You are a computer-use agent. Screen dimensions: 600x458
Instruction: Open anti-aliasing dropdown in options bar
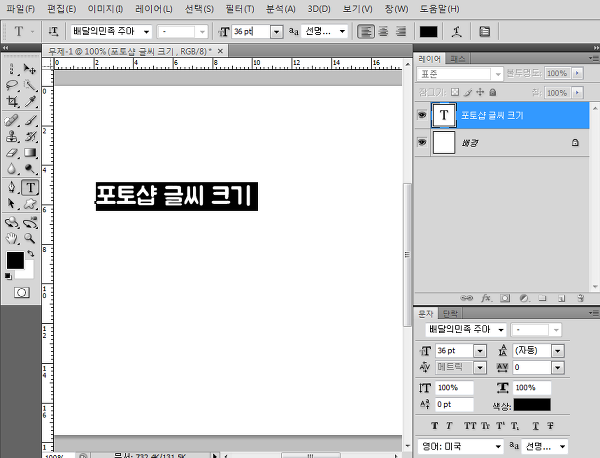342,32
